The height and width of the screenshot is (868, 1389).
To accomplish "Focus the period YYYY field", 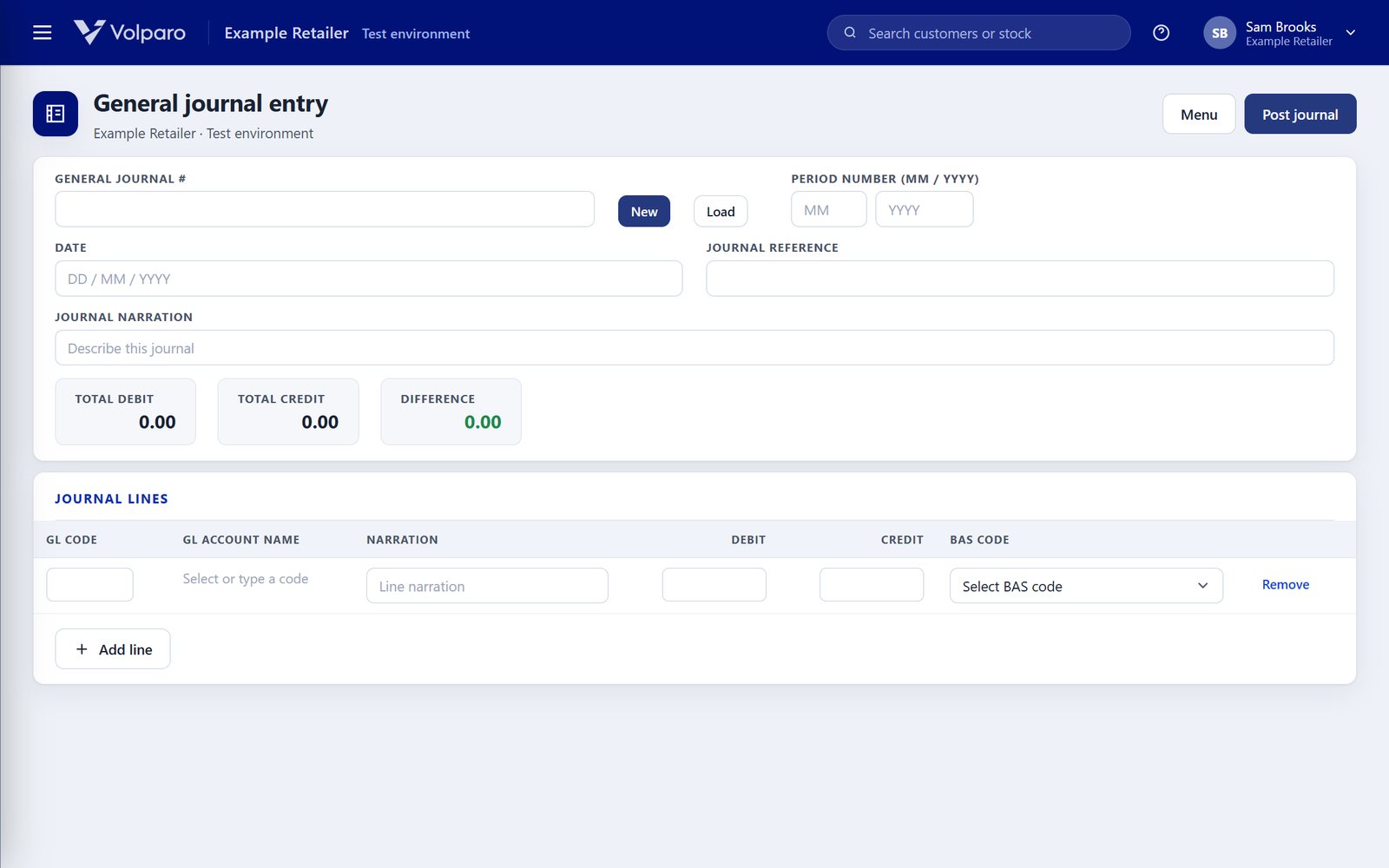I will tap(924, 209).
